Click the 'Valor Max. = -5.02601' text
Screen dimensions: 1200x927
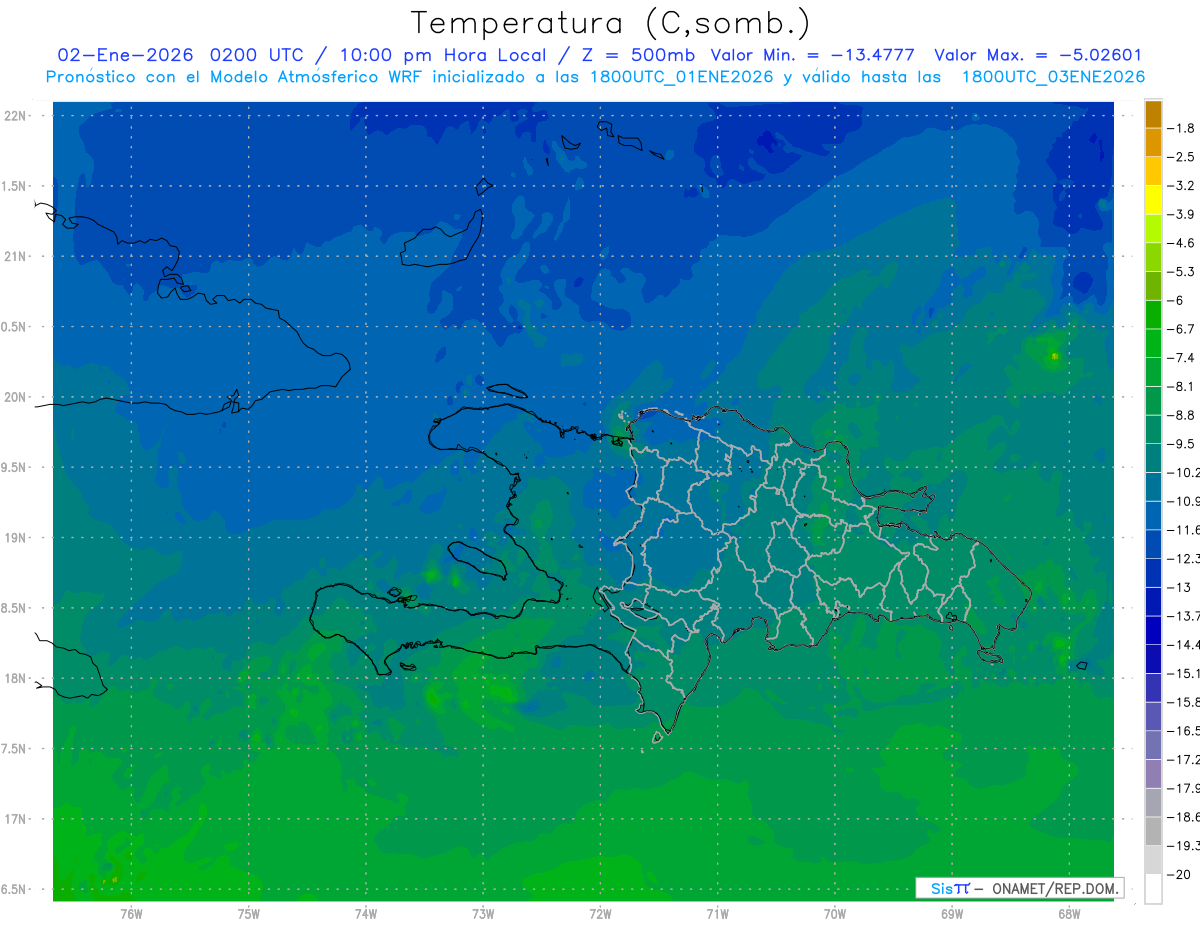click(1038, 55)
